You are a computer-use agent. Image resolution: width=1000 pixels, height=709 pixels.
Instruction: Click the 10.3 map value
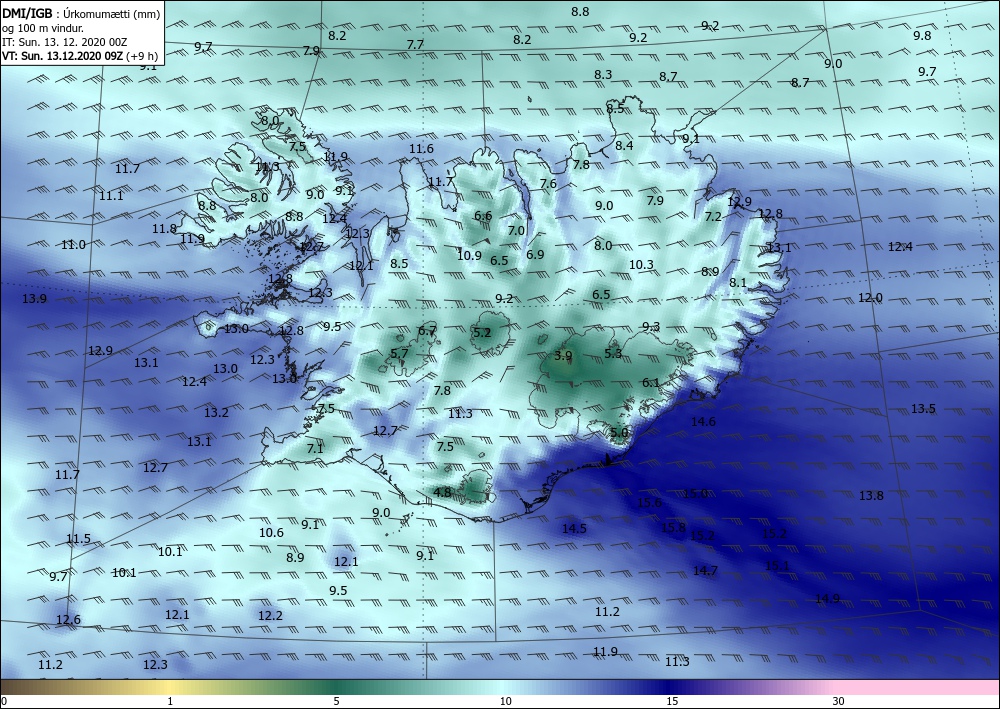(x=641, y=265)
